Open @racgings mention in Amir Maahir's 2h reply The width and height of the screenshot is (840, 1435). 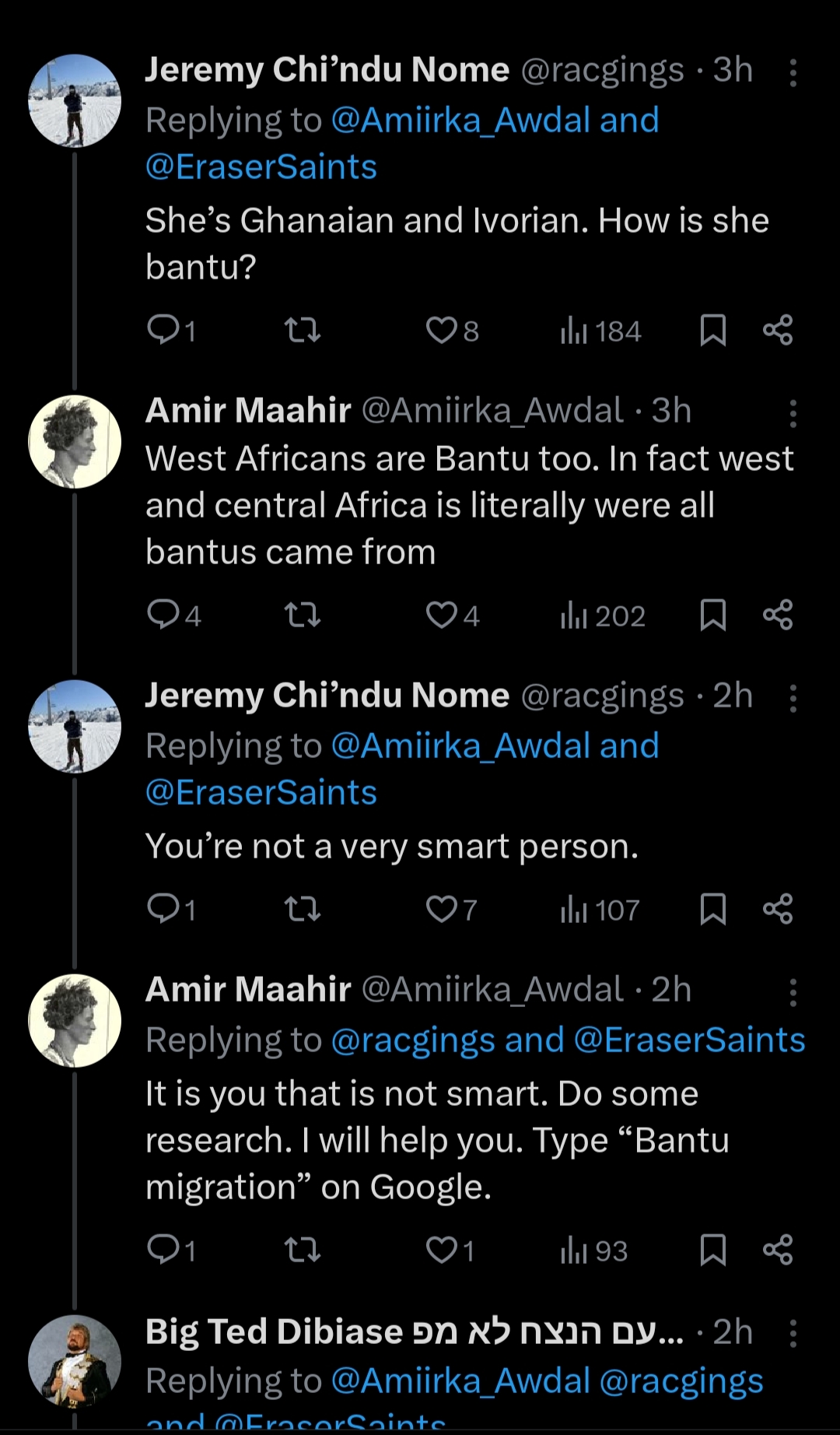pos(412,1040)
